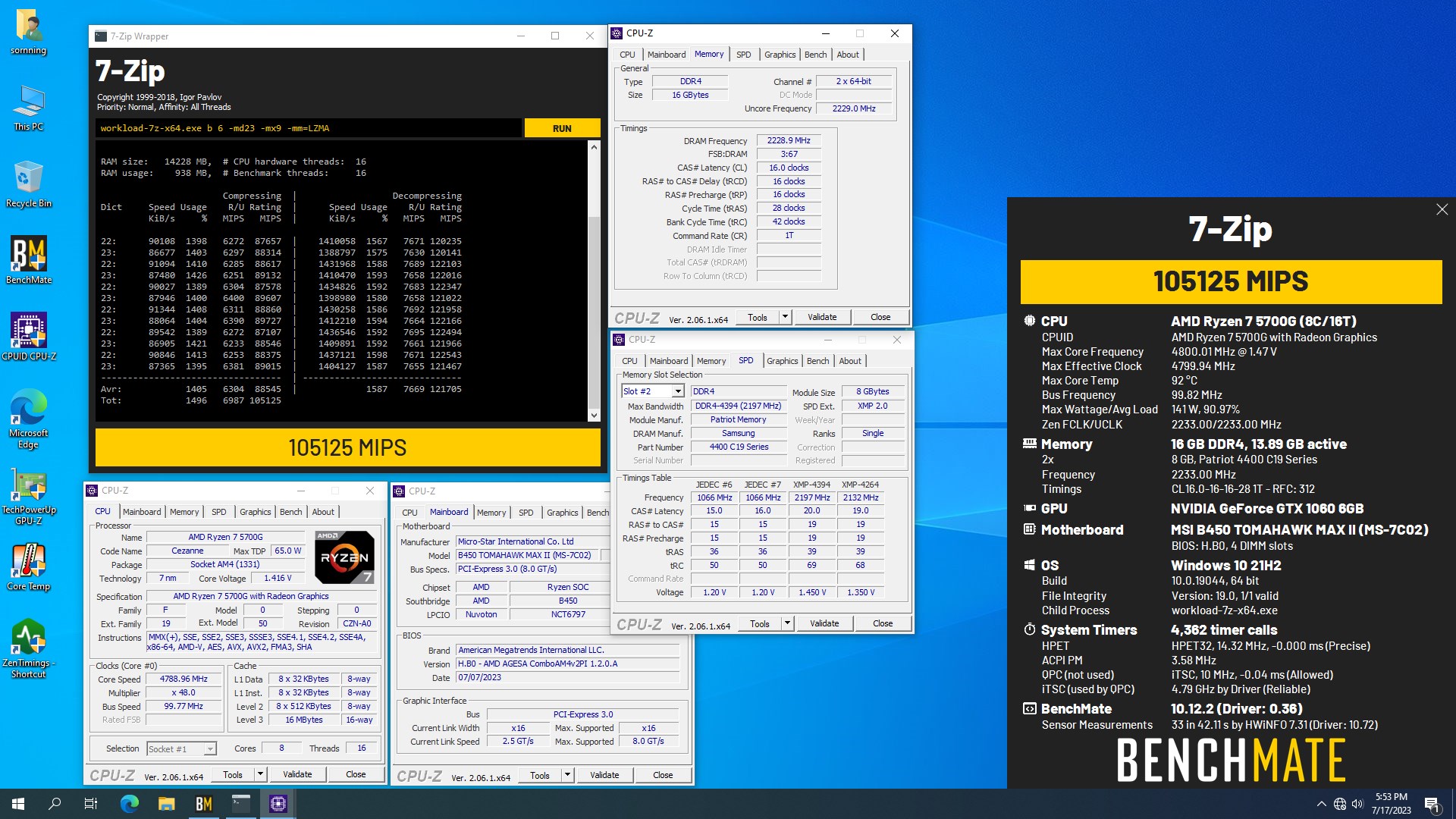
Task: Open File Explorer from the taskbar
Action: tap(167, 804)
